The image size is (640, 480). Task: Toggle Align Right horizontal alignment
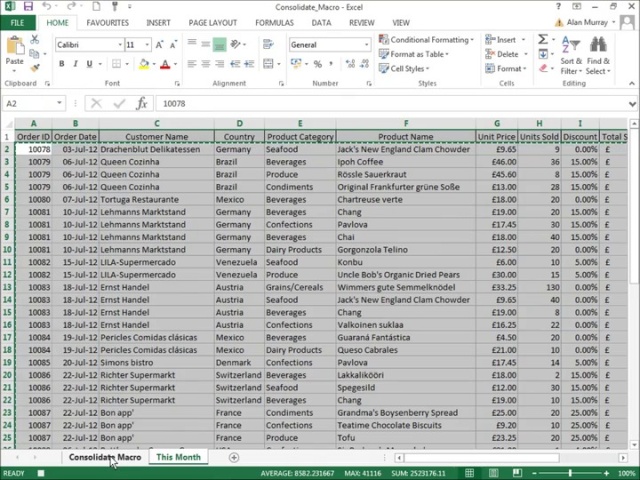click(x=219, y=64)
